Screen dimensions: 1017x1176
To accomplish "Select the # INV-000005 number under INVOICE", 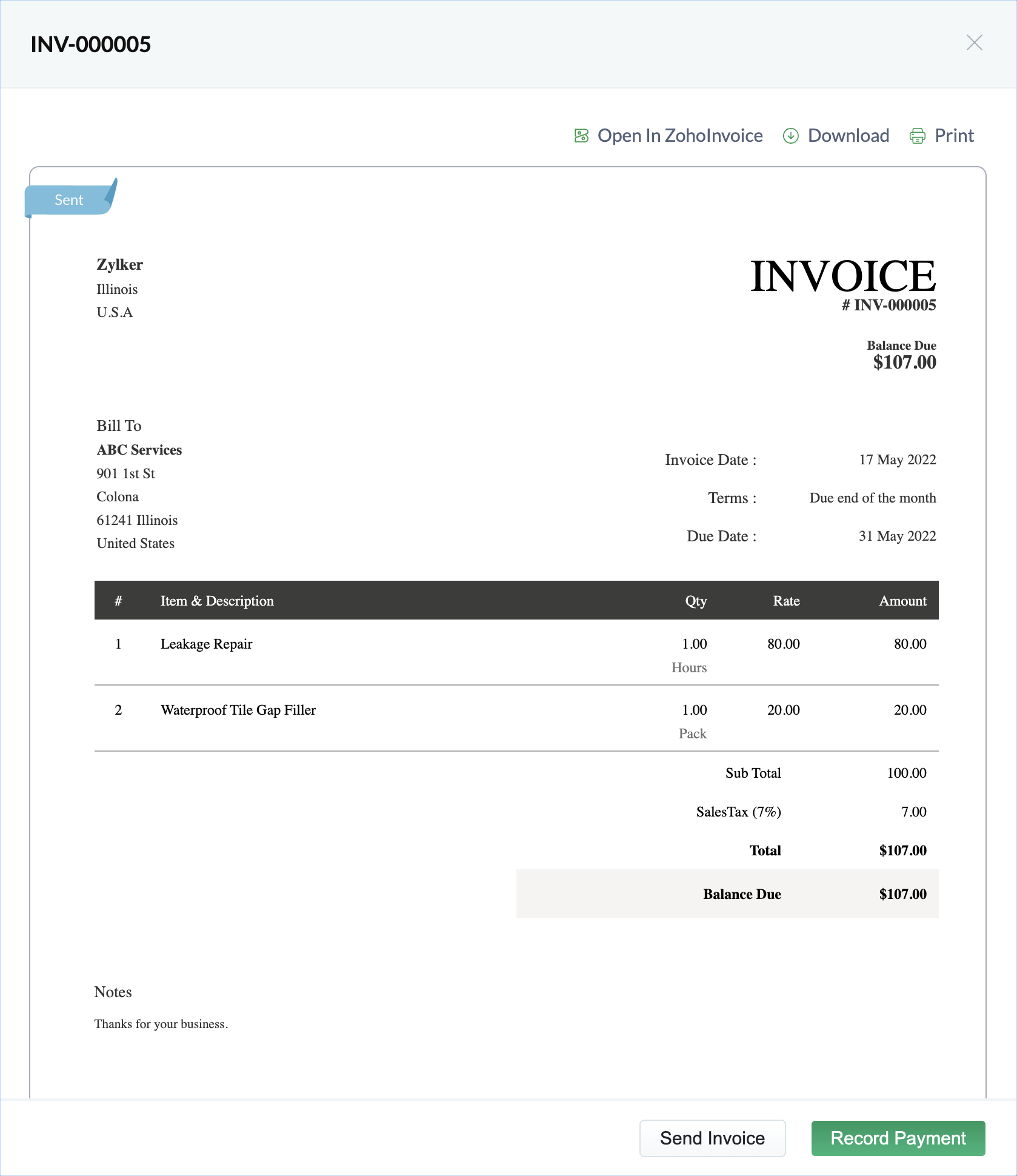I will [889, 306].
